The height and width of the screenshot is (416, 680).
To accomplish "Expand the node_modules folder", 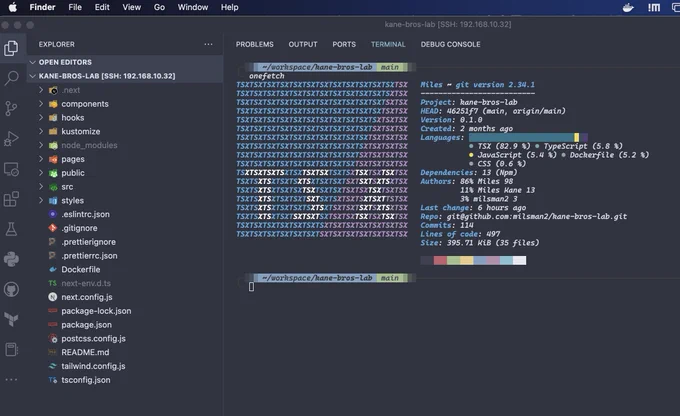I will (x=41, y=145).
